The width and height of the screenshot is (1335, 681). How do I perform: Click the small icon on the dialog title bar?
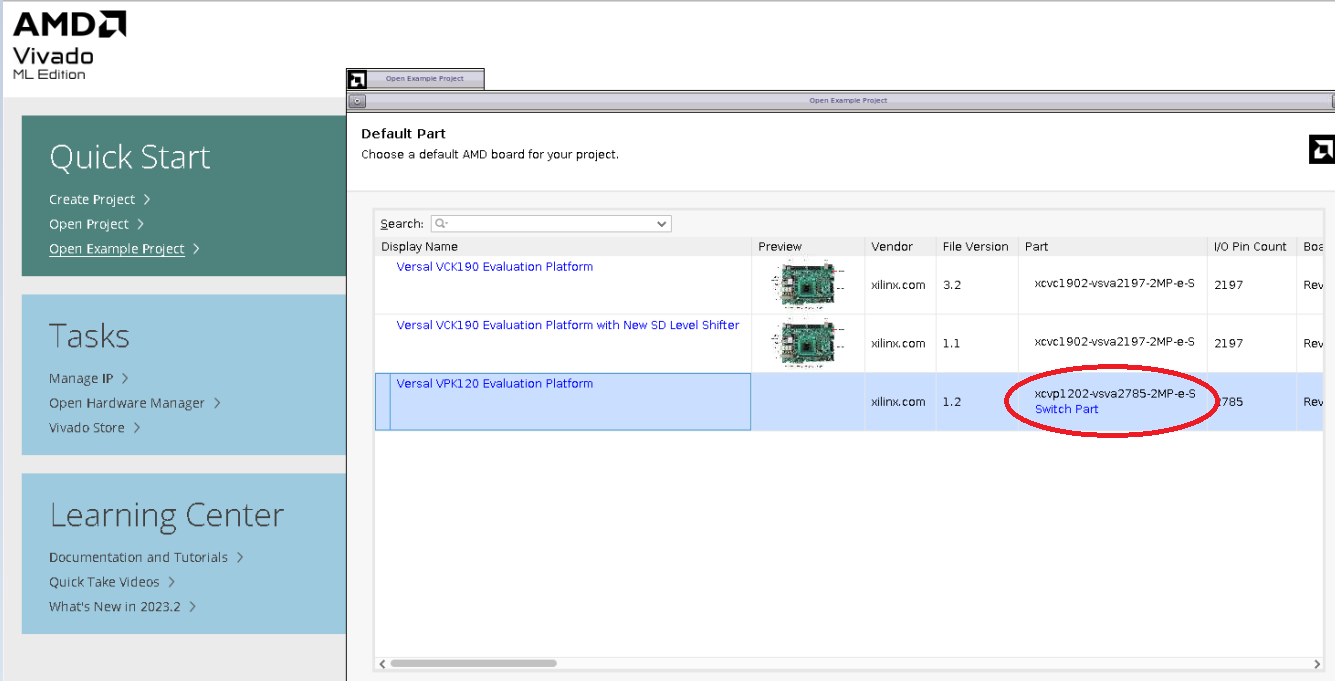click(x=357, y=100)
